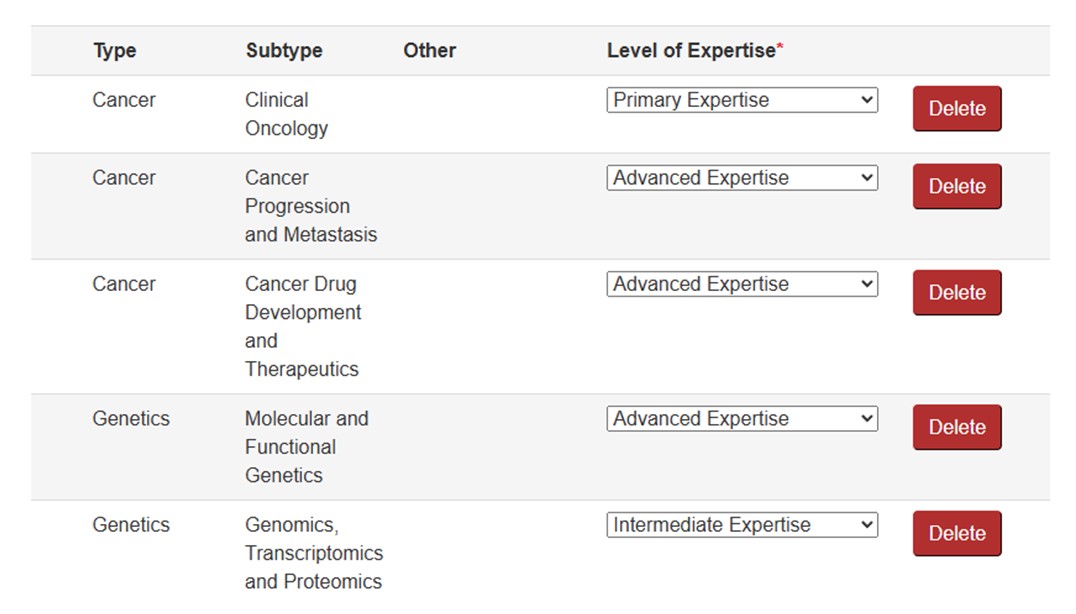Image resolution: width=1076 pixels, height=614 pixels.
Task: Expand expertise dropdown for Cancer Progression and Metastasis
Action: click(741, 178)
